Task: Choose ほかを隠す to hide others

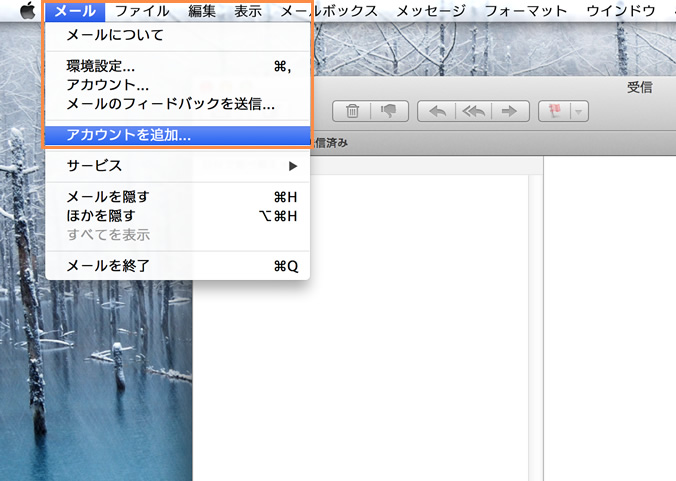Action: pos(100,215)
